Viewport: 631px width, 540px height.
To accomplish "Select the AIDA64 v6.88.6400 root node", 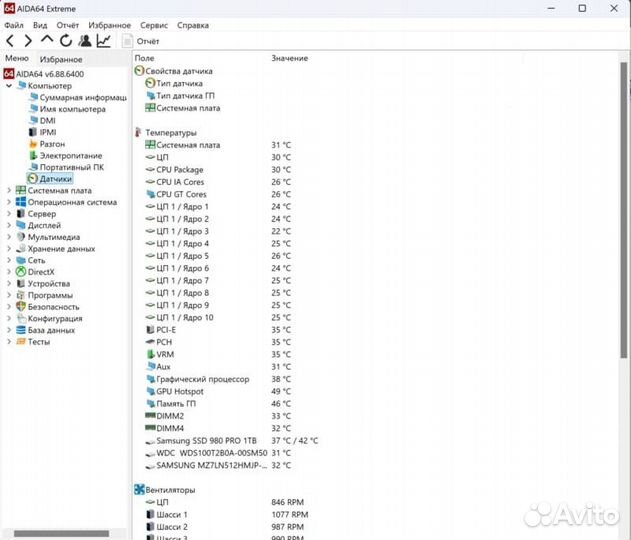I will click(x=44, y=74).
